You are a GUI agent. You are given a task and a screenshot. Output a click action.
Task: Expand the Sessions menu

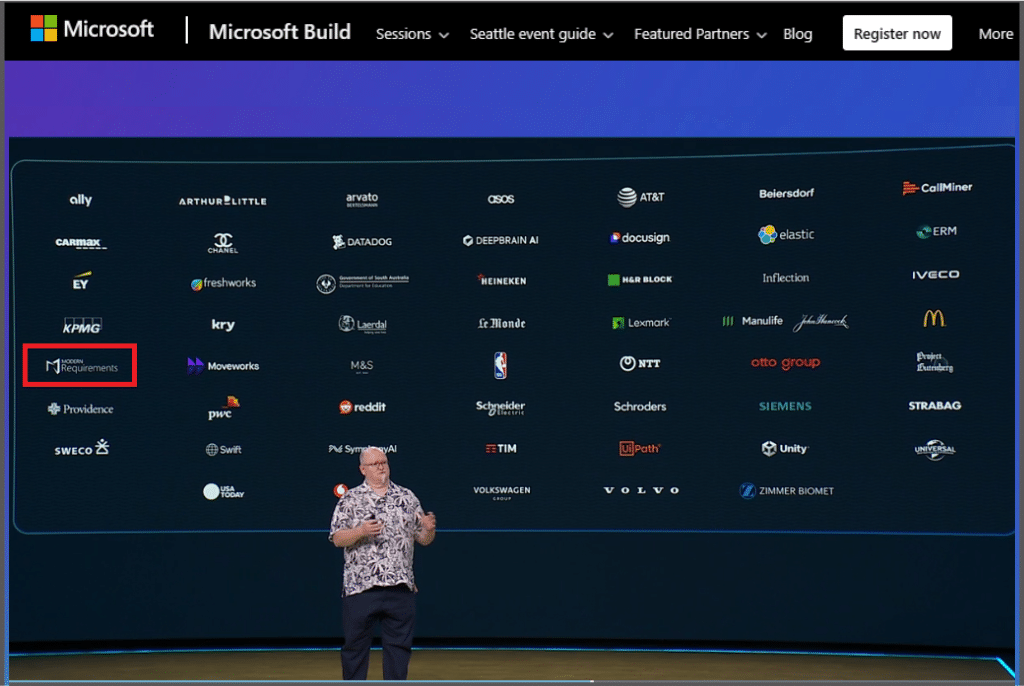(412, 34)
